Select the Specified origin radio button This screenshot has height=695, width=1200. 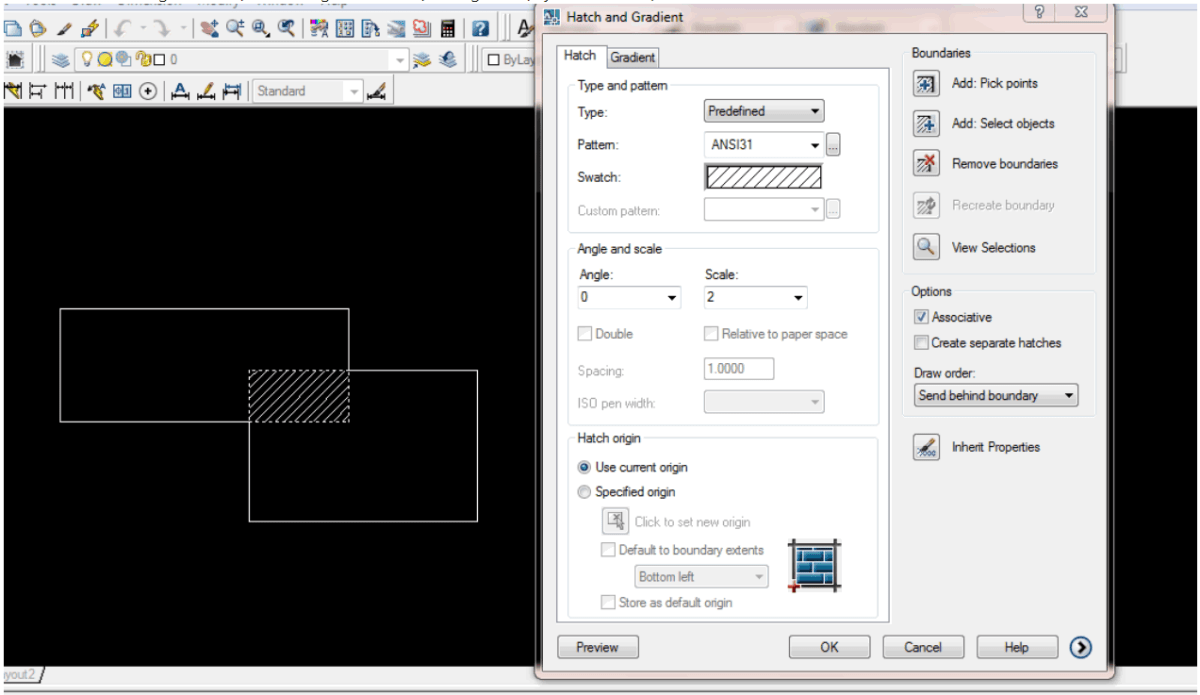pyautogui.click(x=585, y=492)
